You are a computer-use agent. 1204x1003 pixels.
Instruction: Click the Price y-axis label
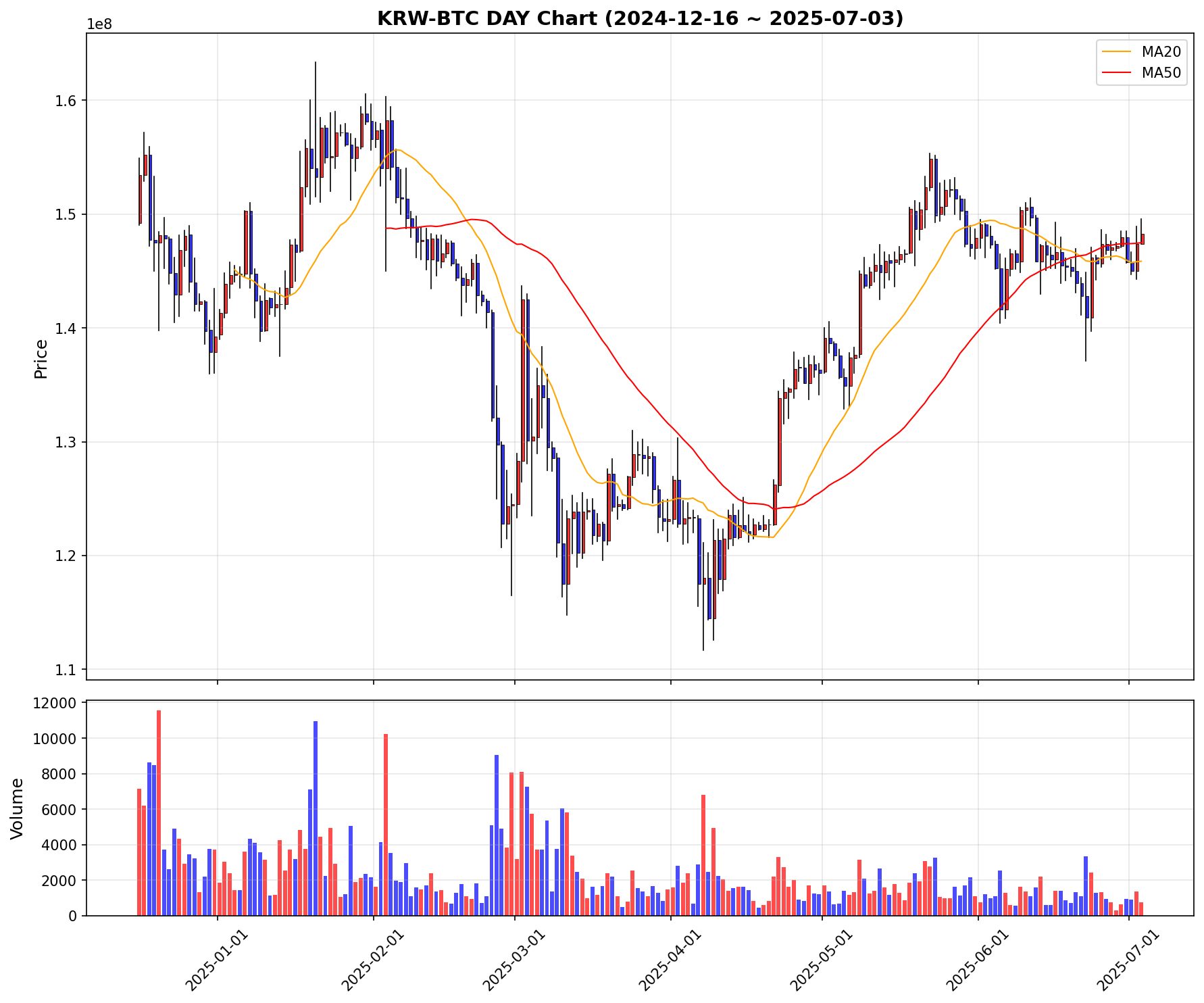pyautogui.click(x=41, y=358)
